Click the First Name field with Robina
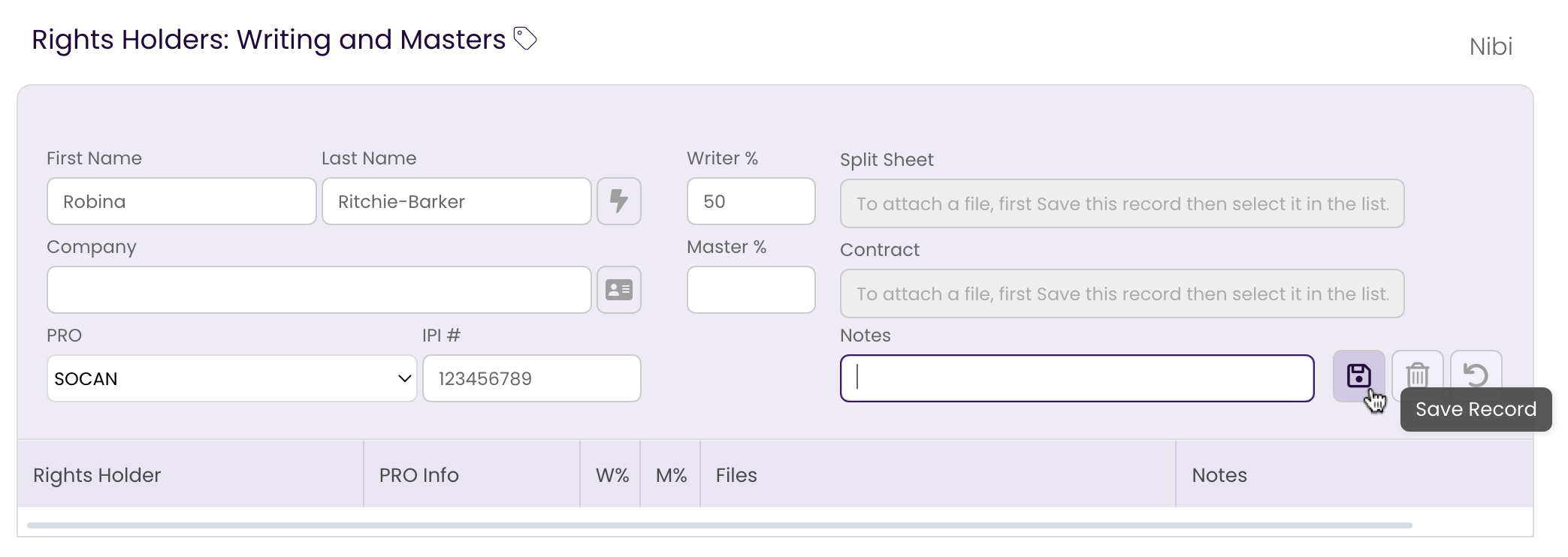This screenshot has width=1568, height=557. [182, 201]
